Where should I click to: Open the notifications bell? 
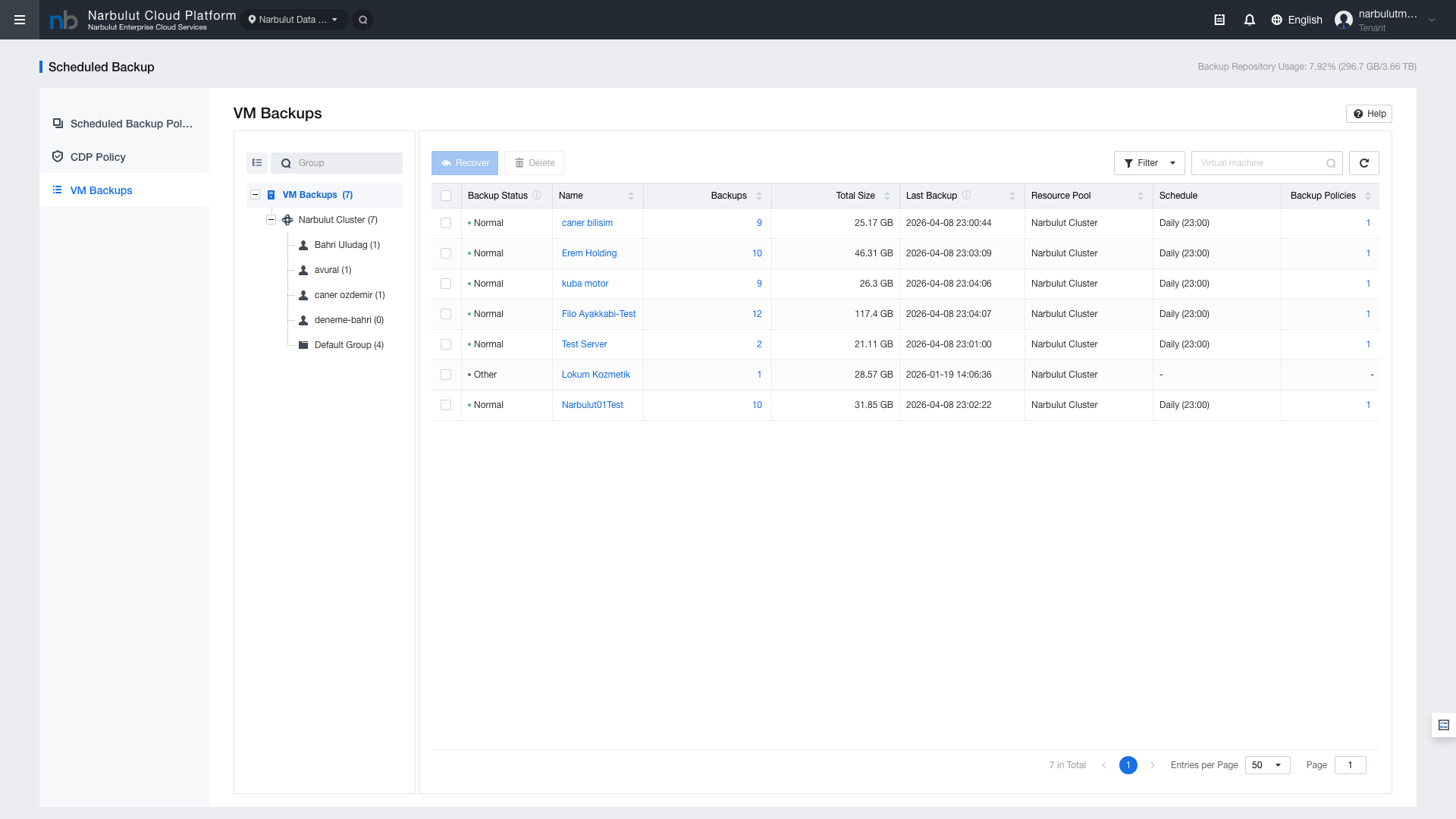(1250, 20)
